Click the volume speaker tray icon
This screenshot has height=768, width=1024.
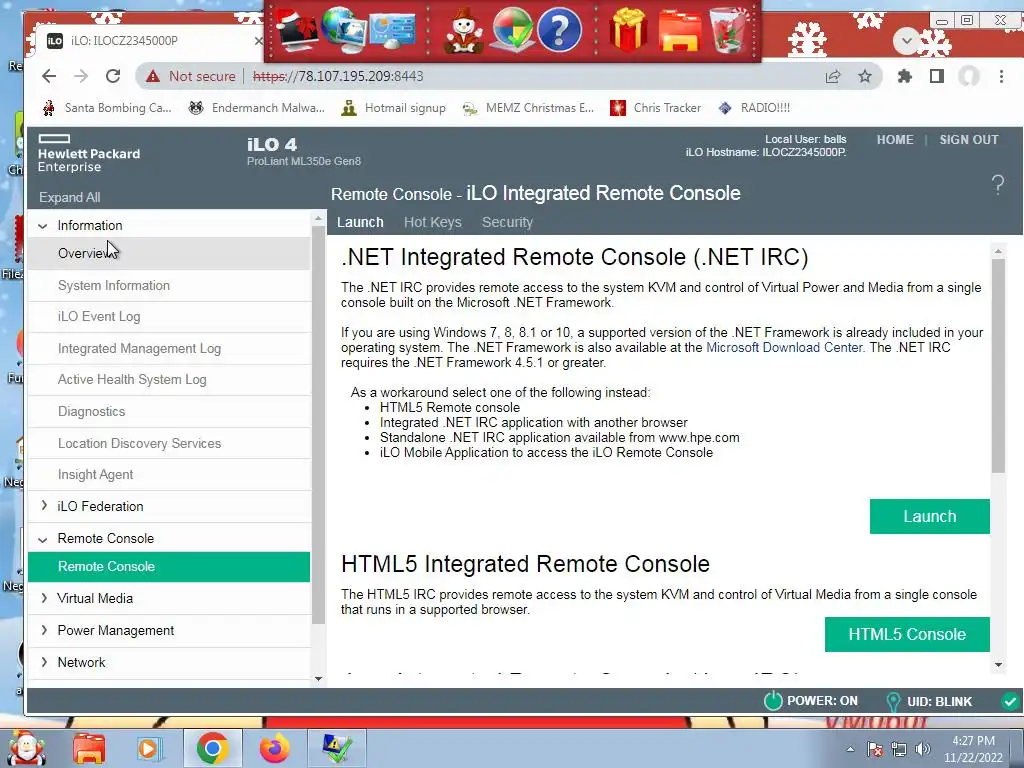coord(923,749)
